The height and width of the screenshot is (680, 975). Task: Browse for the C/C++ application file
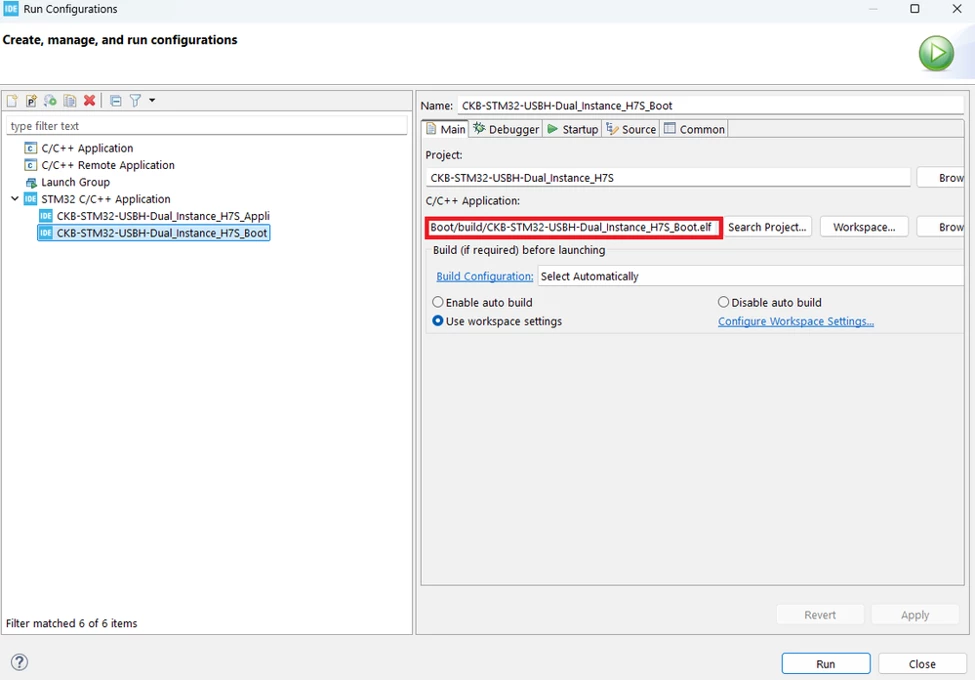tap(941, 227)
